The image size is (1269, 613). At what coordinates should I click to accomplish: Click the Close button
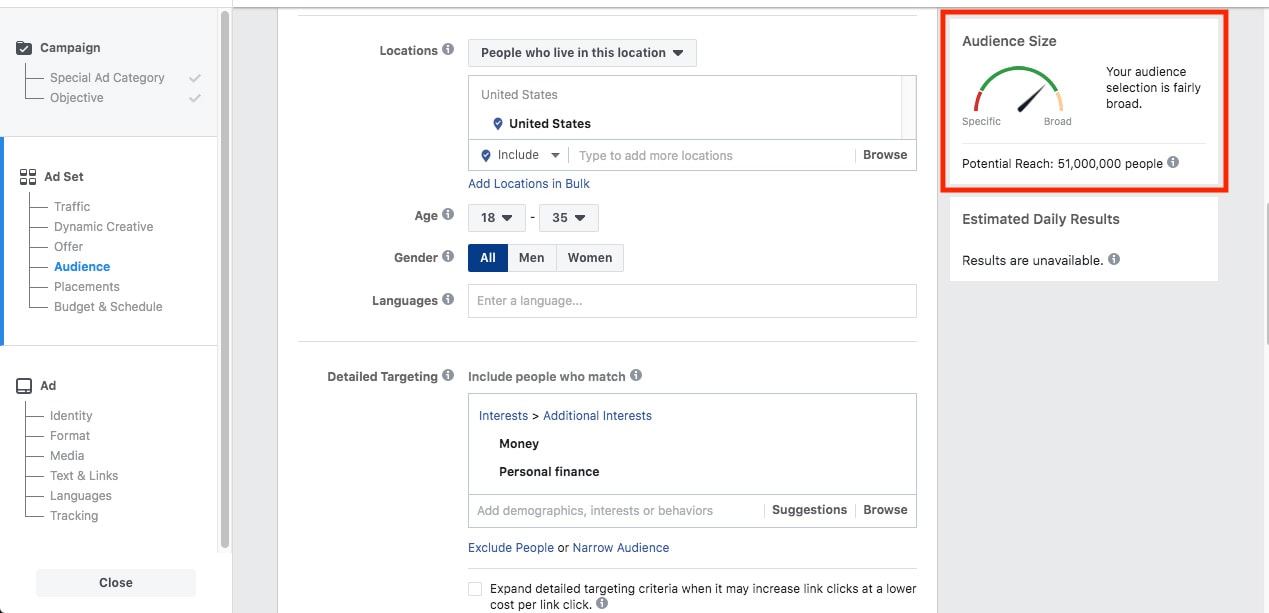click(116, 582)
